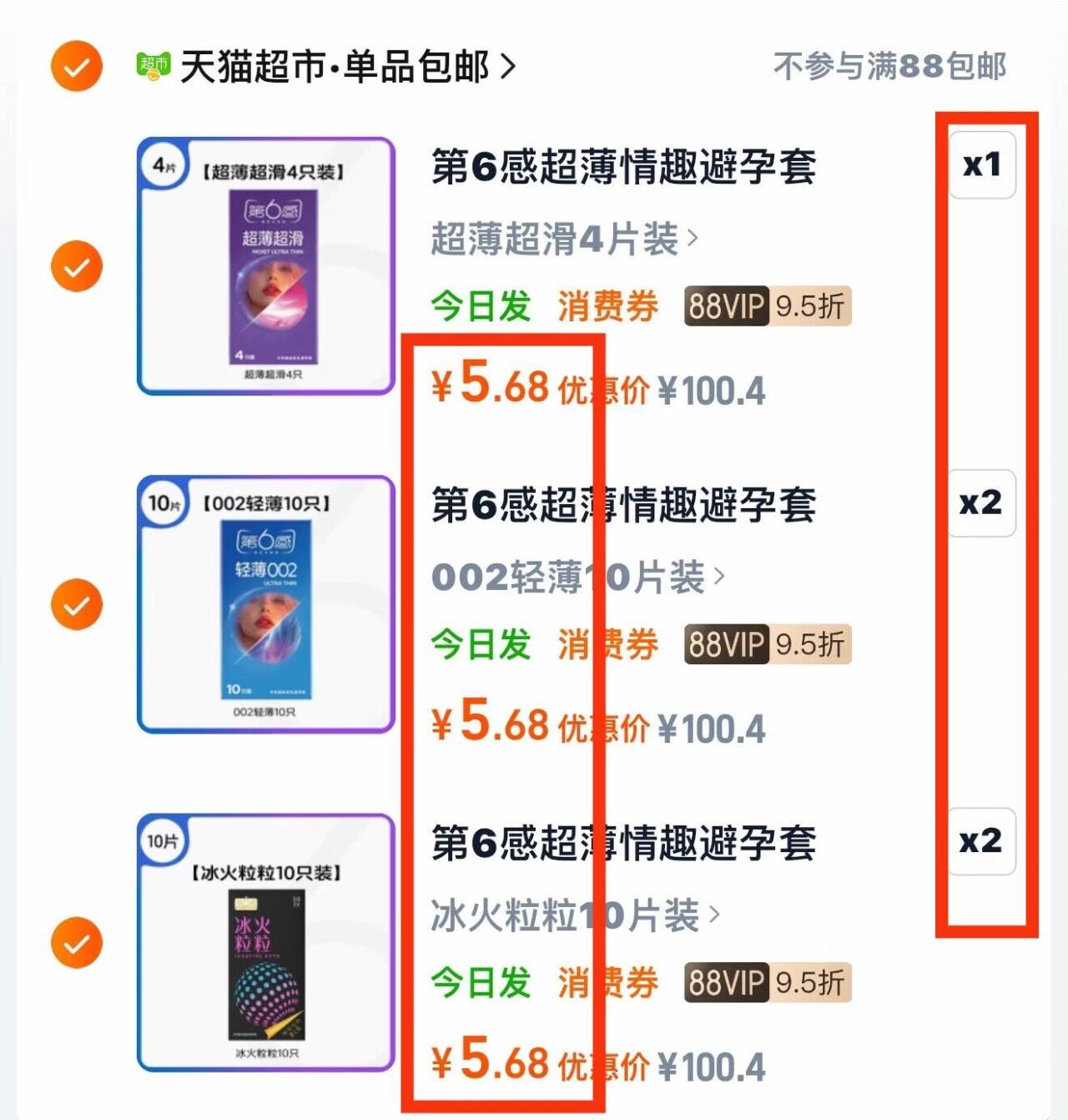Open the purple 超薄超滑 product thumbnail
This screenshot has height=1120, width=1068.
click(x=265, y=265)
